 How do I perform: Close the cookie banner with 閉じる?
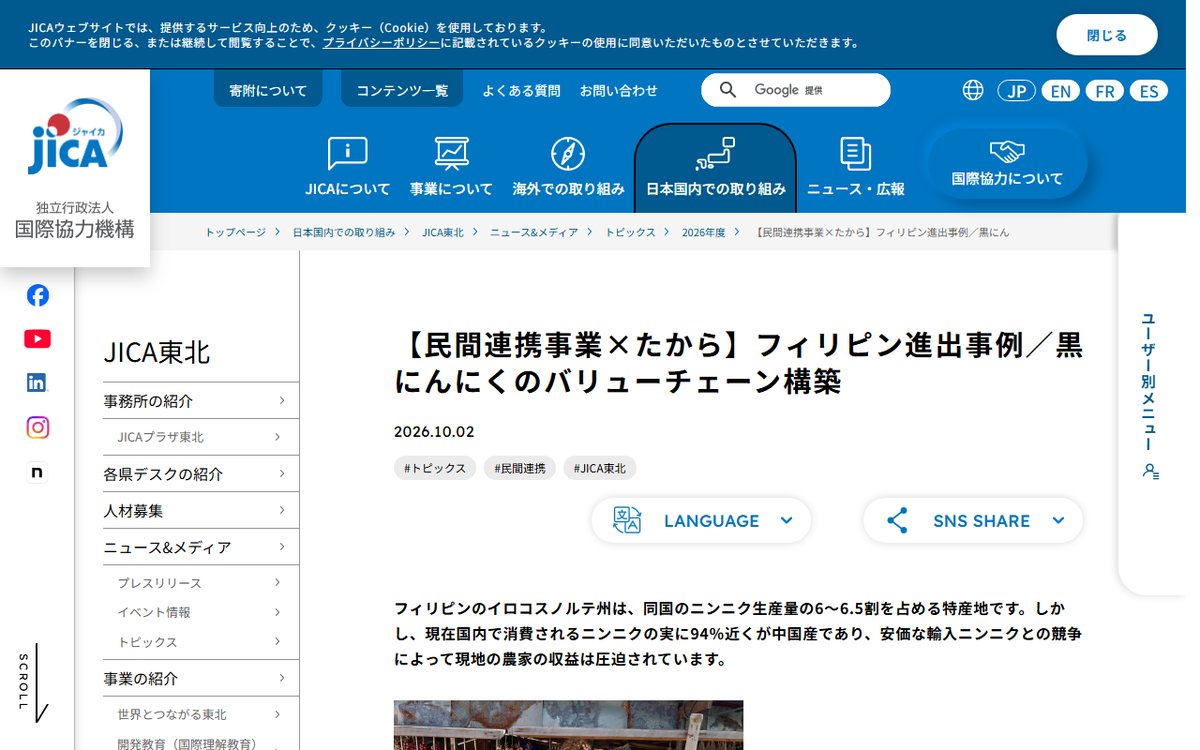(x=1107, y=35)
